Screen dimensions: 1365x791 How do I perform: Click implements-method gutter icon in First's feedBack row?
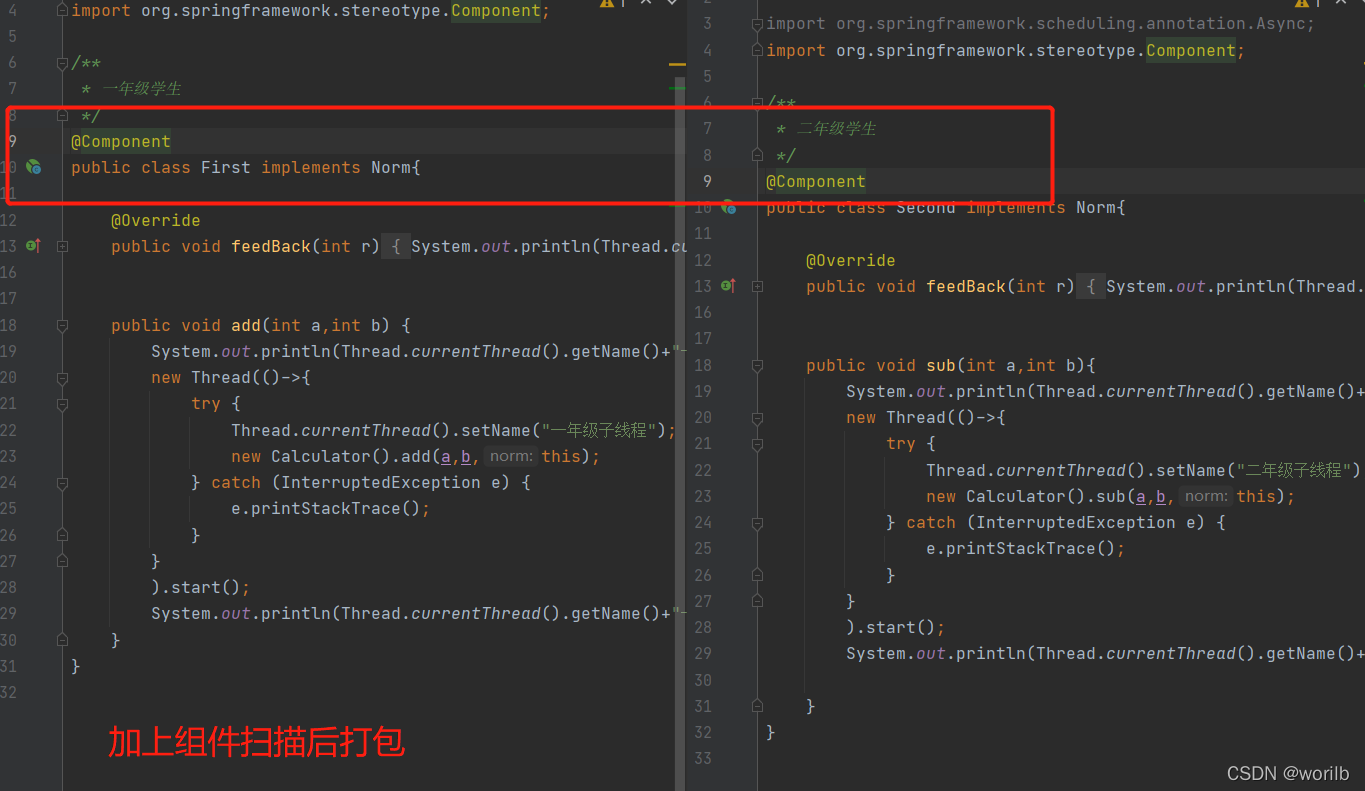click(33, 245)
